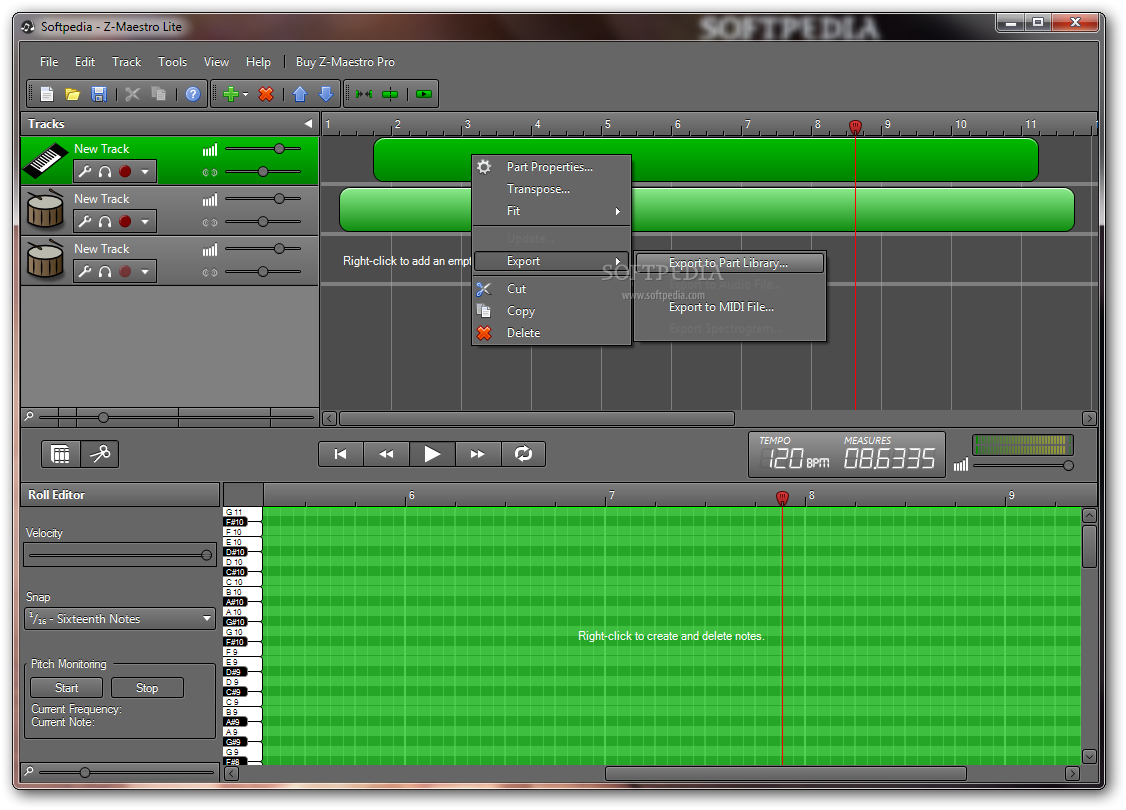Screen dimensions: 1126x810
Task: Adjust the master volume slider
Action: (1023, 465)
